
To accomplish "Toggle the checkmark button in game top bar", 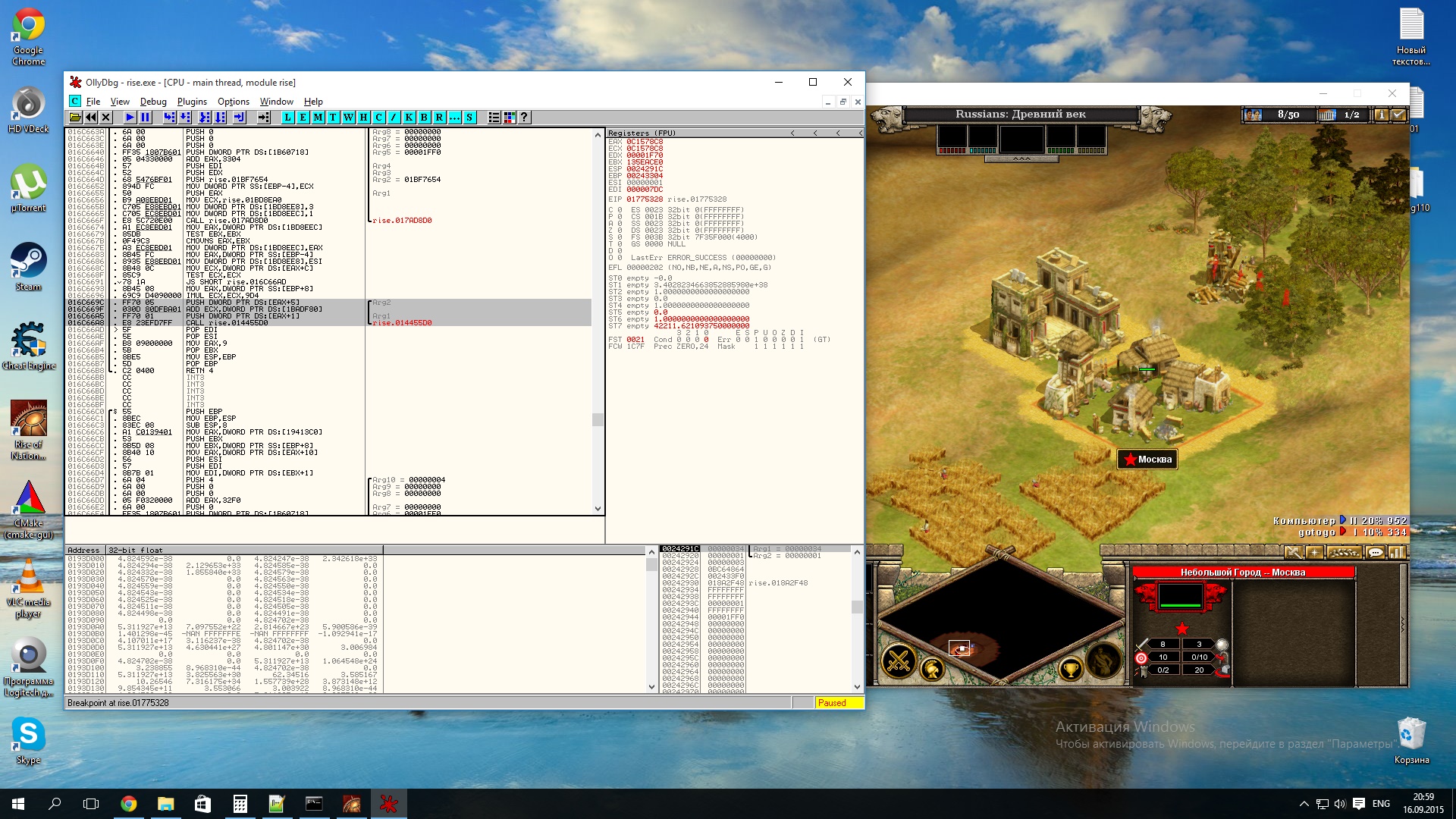I will coord(1398,115).
